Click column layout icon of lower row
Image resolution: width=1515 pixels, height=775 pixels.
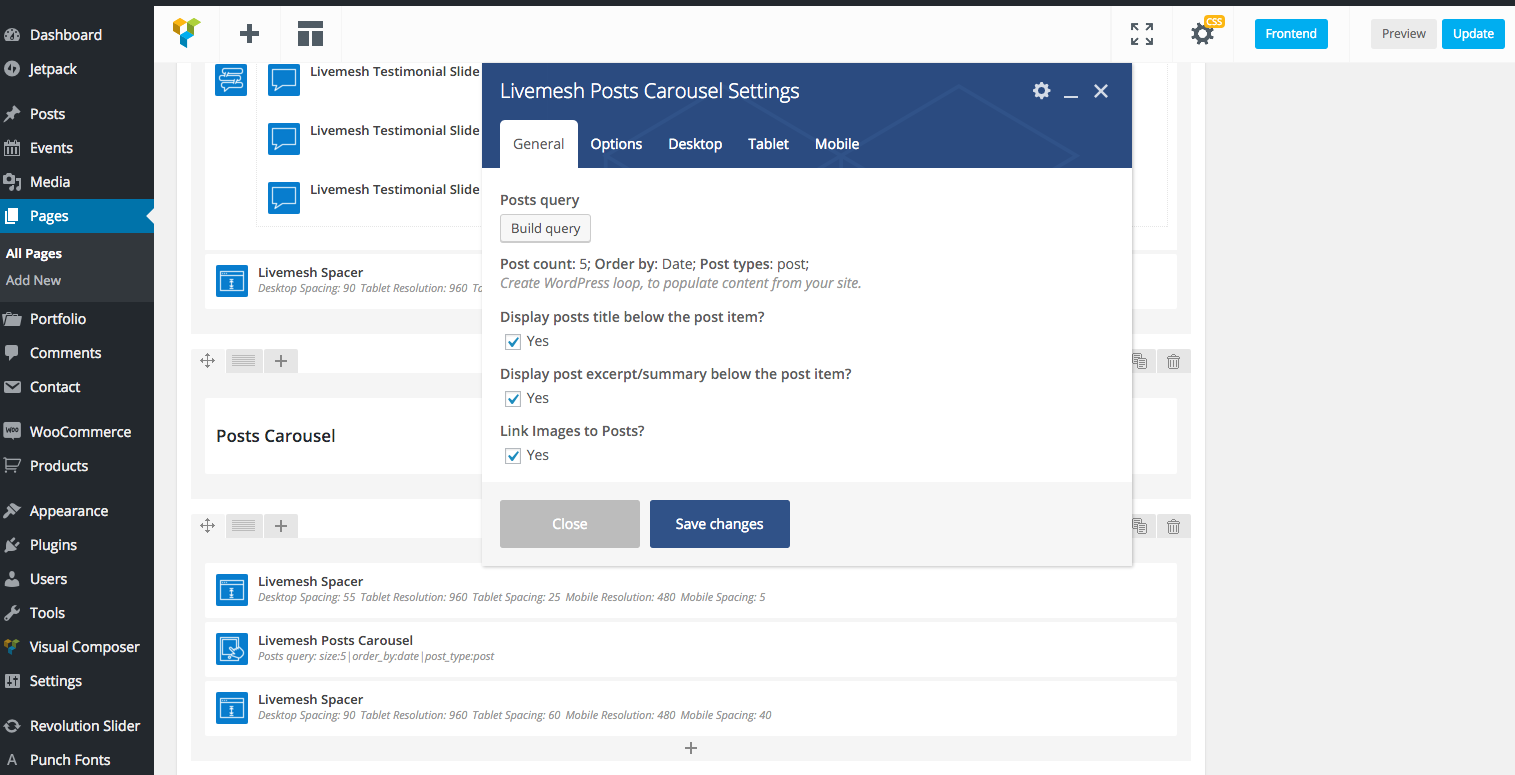[245, 526]
